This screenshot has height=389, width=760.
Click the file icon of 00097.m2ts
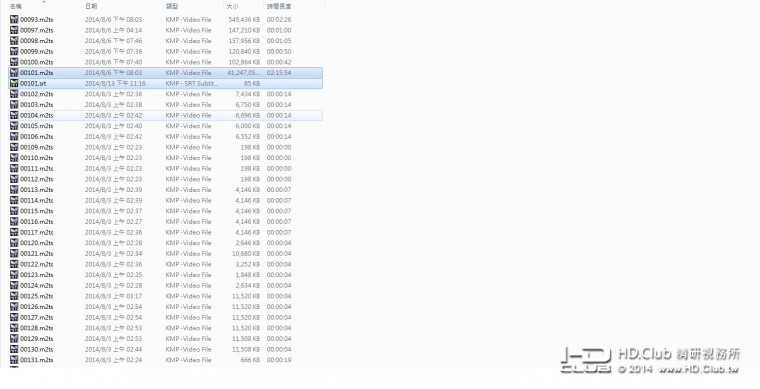[14, 30]
